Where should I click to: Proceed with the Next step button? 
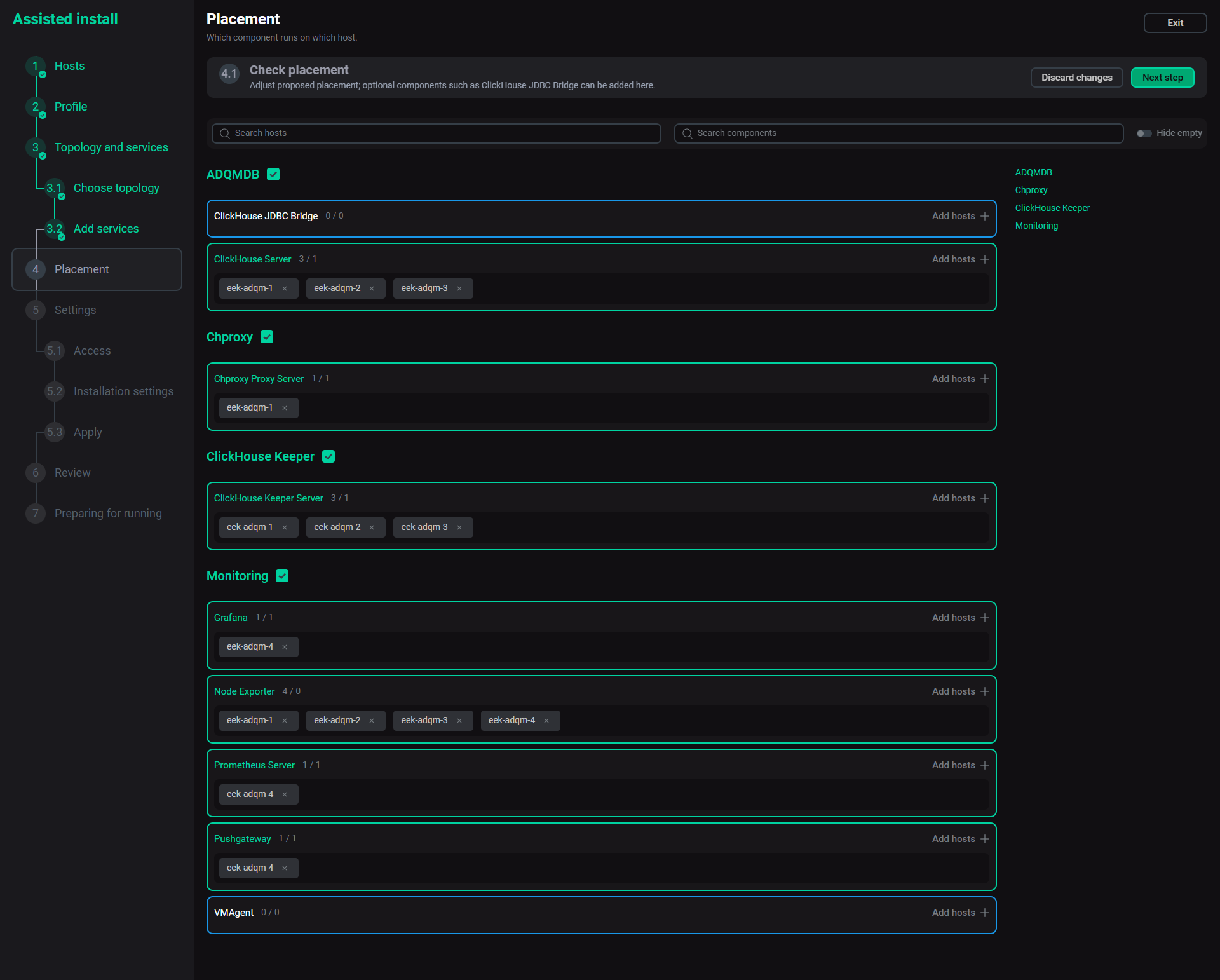click(1162, 78)
